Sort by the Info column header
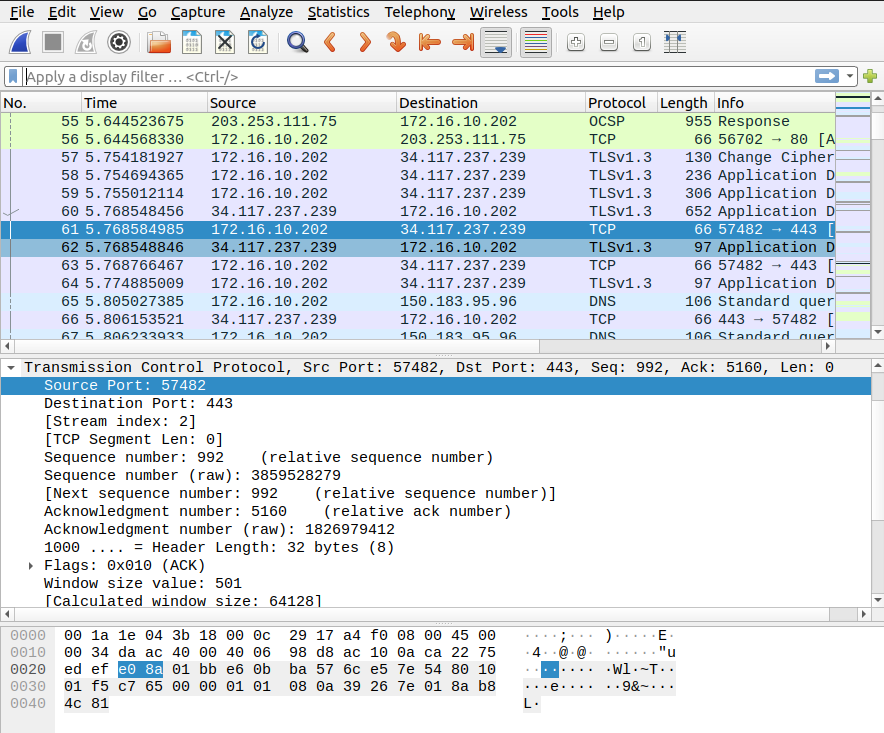This screenshot has height=733, width=884. click(775, 103)
